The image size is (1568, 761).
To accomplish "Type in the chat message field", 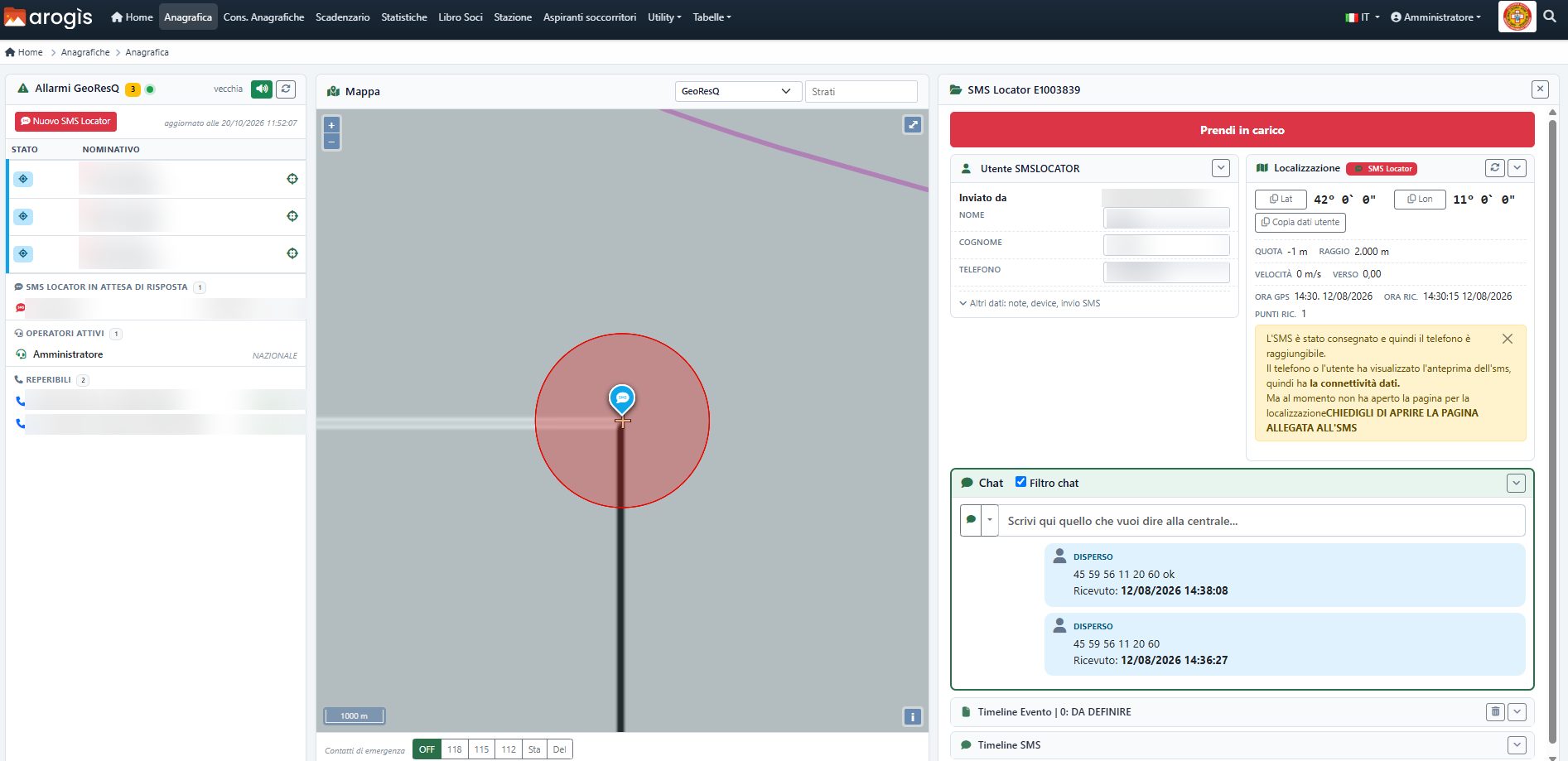I will click(1262, 521).
